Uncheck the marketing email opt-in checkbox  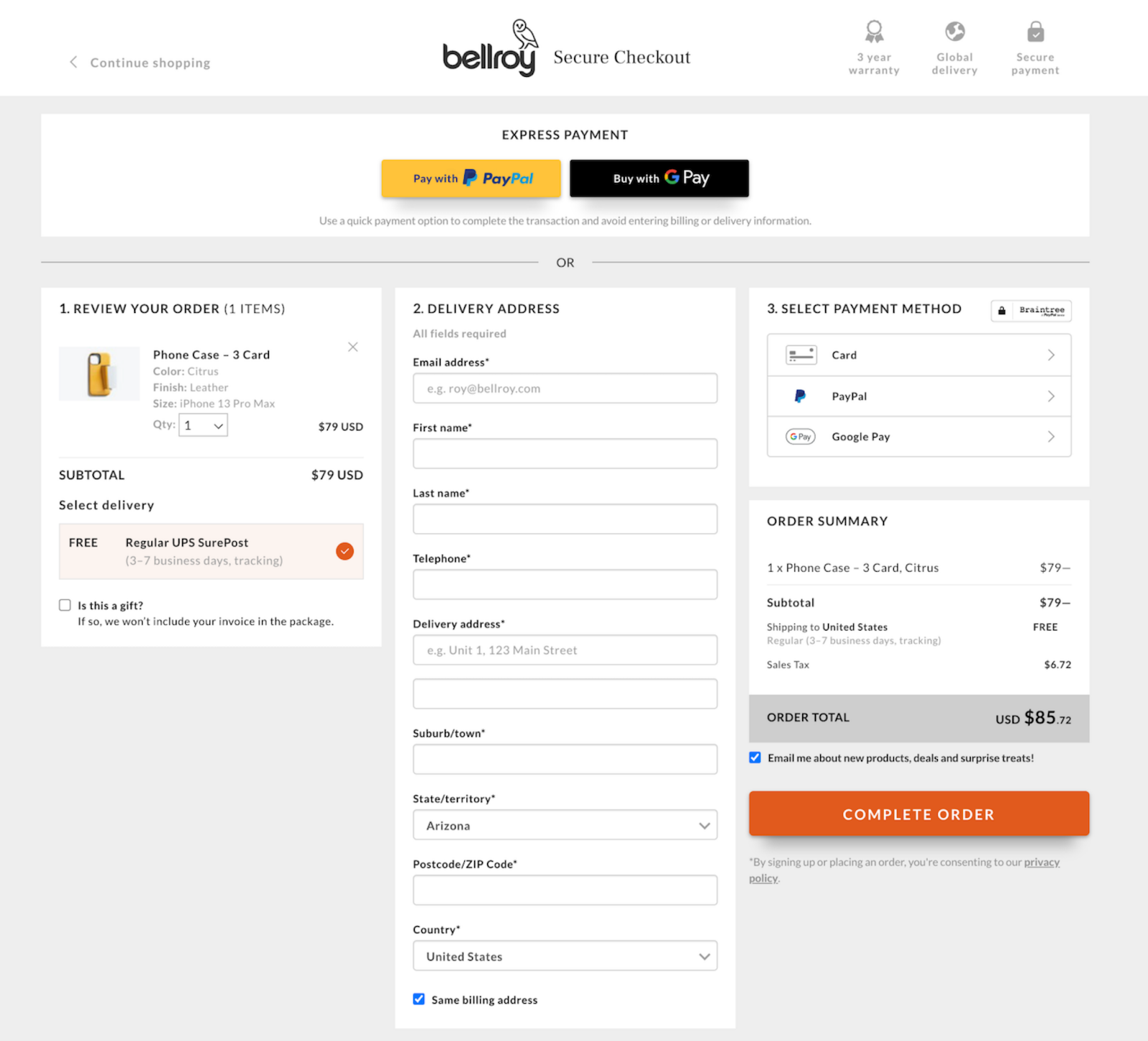coord(755,758)
